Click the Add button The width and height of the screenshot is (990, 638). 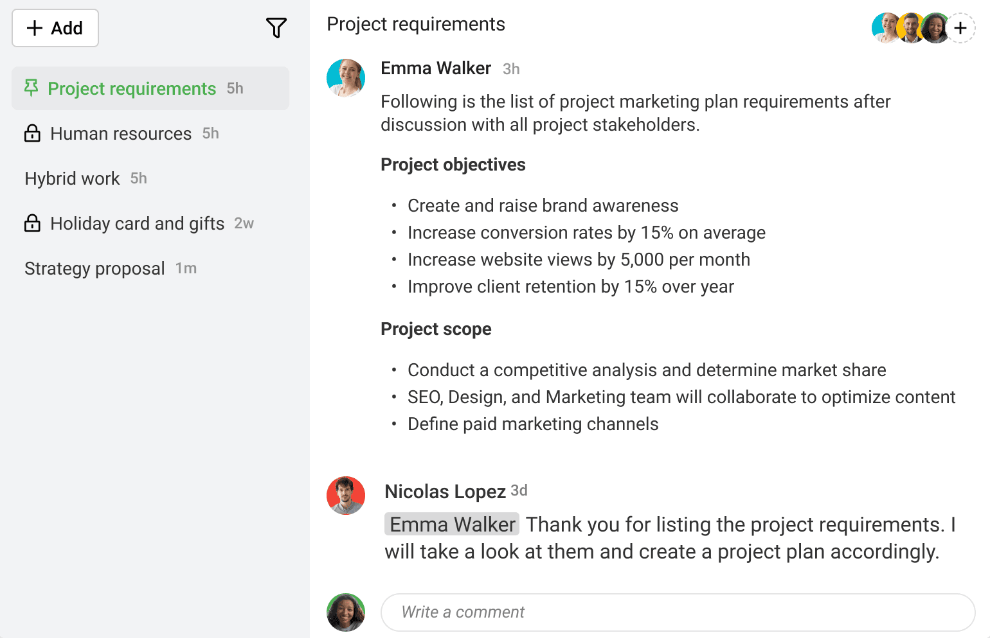55,28
